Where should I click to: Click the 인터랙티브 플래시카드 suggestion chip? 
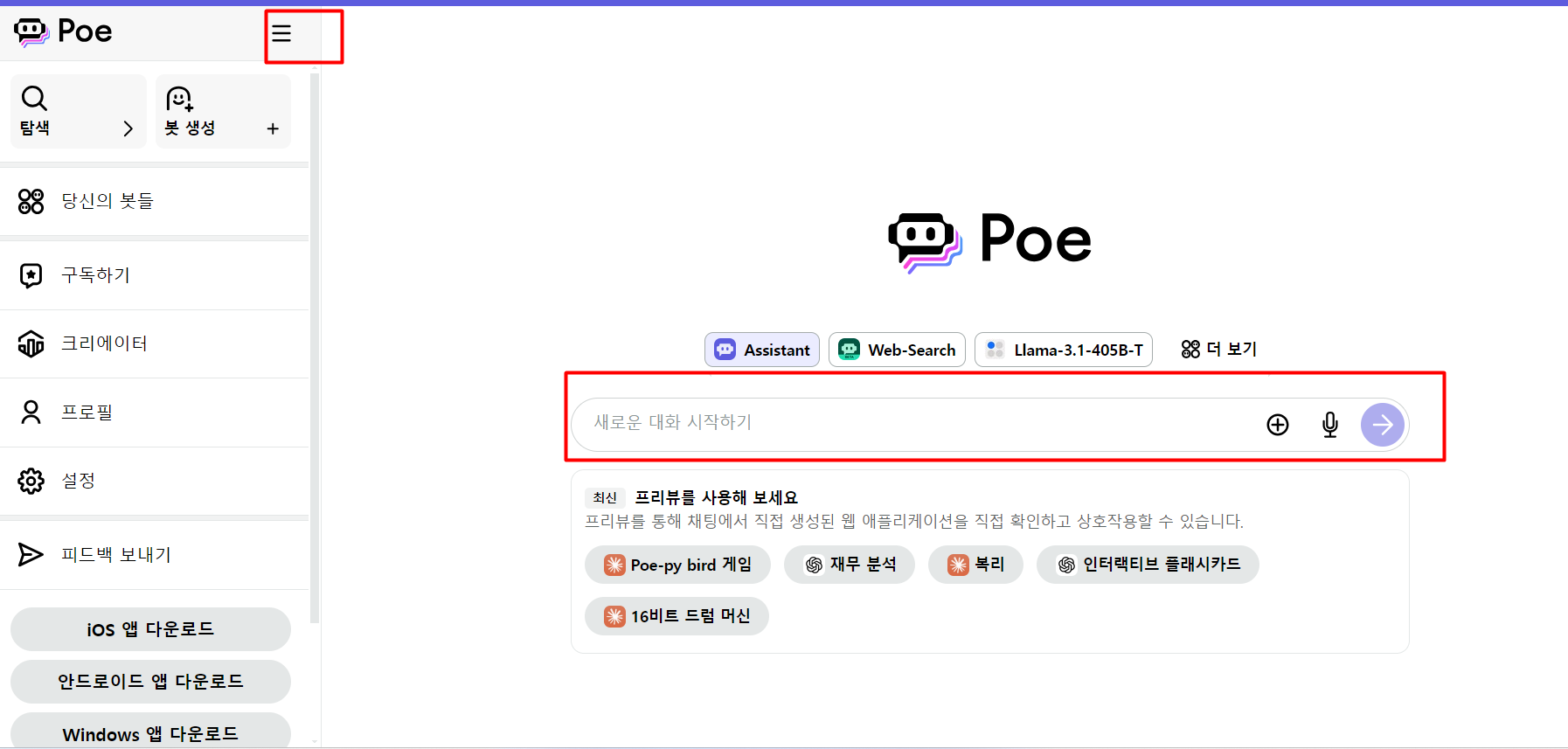(1148, 565)
